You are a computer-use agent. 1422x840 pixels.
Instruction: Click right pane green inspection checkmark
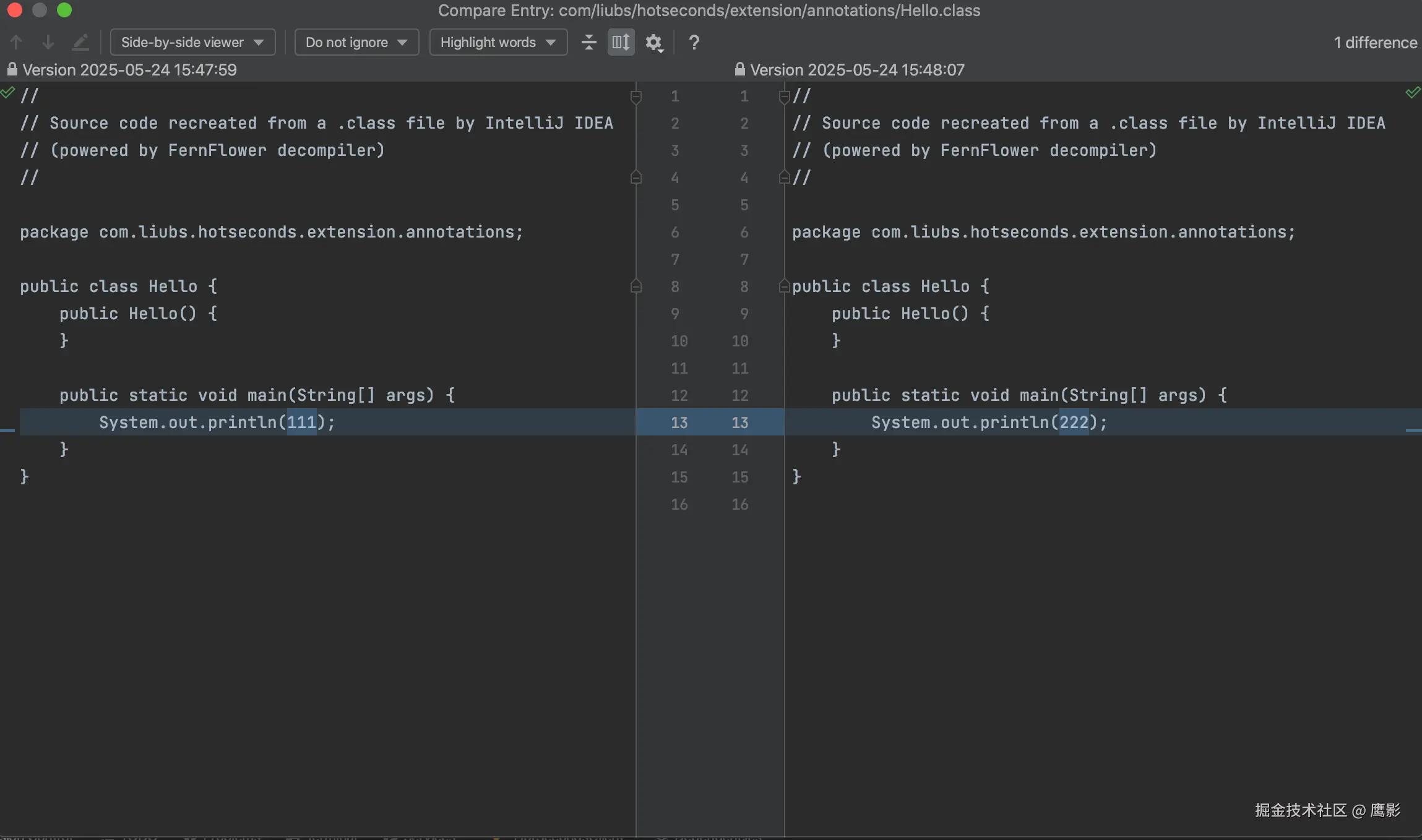(x=1413, y=93)
